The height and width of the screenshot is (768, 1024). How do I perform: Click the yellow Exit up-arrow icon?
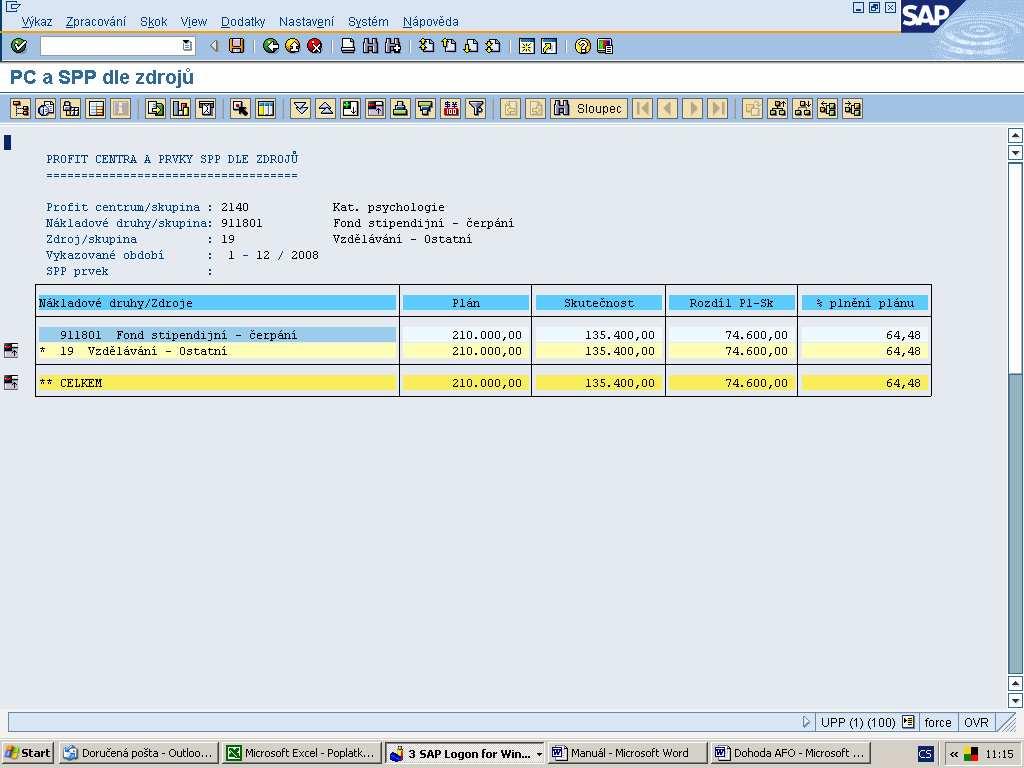coord(293,46)
